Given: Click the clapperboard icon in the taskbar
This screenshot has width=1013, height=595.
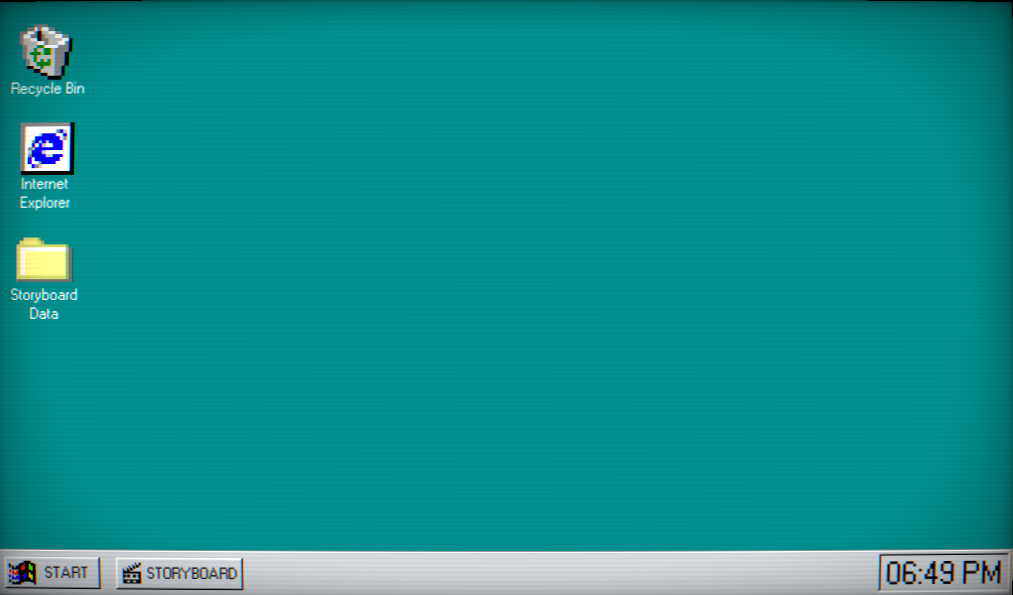Looking at the screenshot, I should click(131, 573).
